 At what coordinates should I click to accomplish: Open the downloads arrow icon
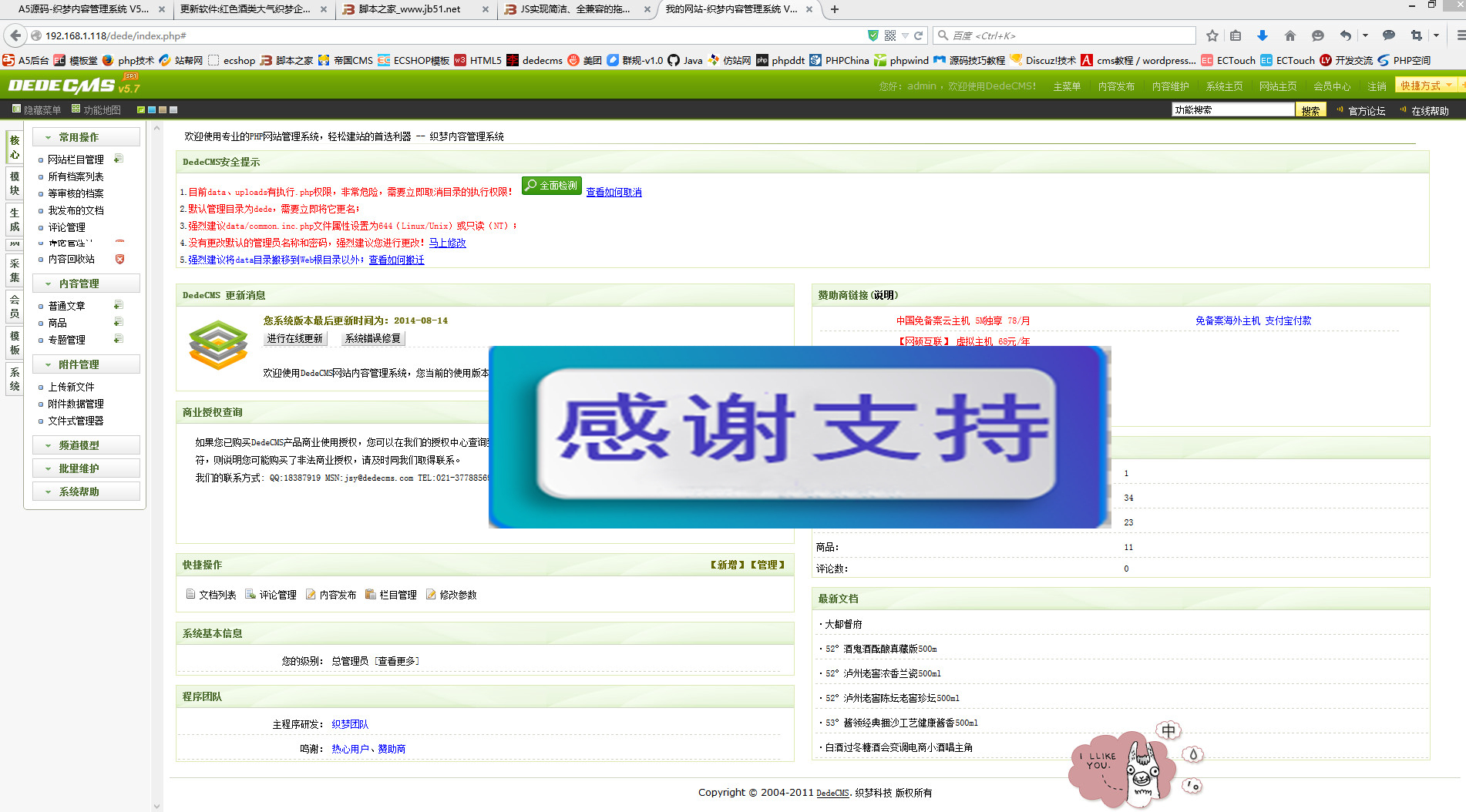tap(1263, 35)
